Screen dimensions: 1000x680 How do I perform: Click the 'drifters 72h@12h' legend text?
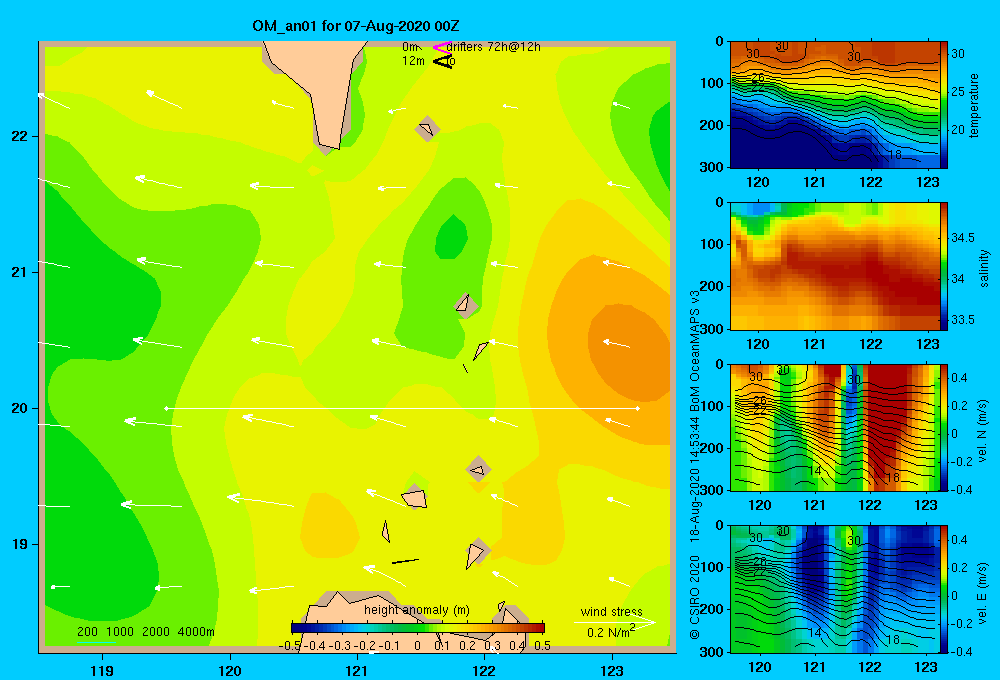pos(493,47)
